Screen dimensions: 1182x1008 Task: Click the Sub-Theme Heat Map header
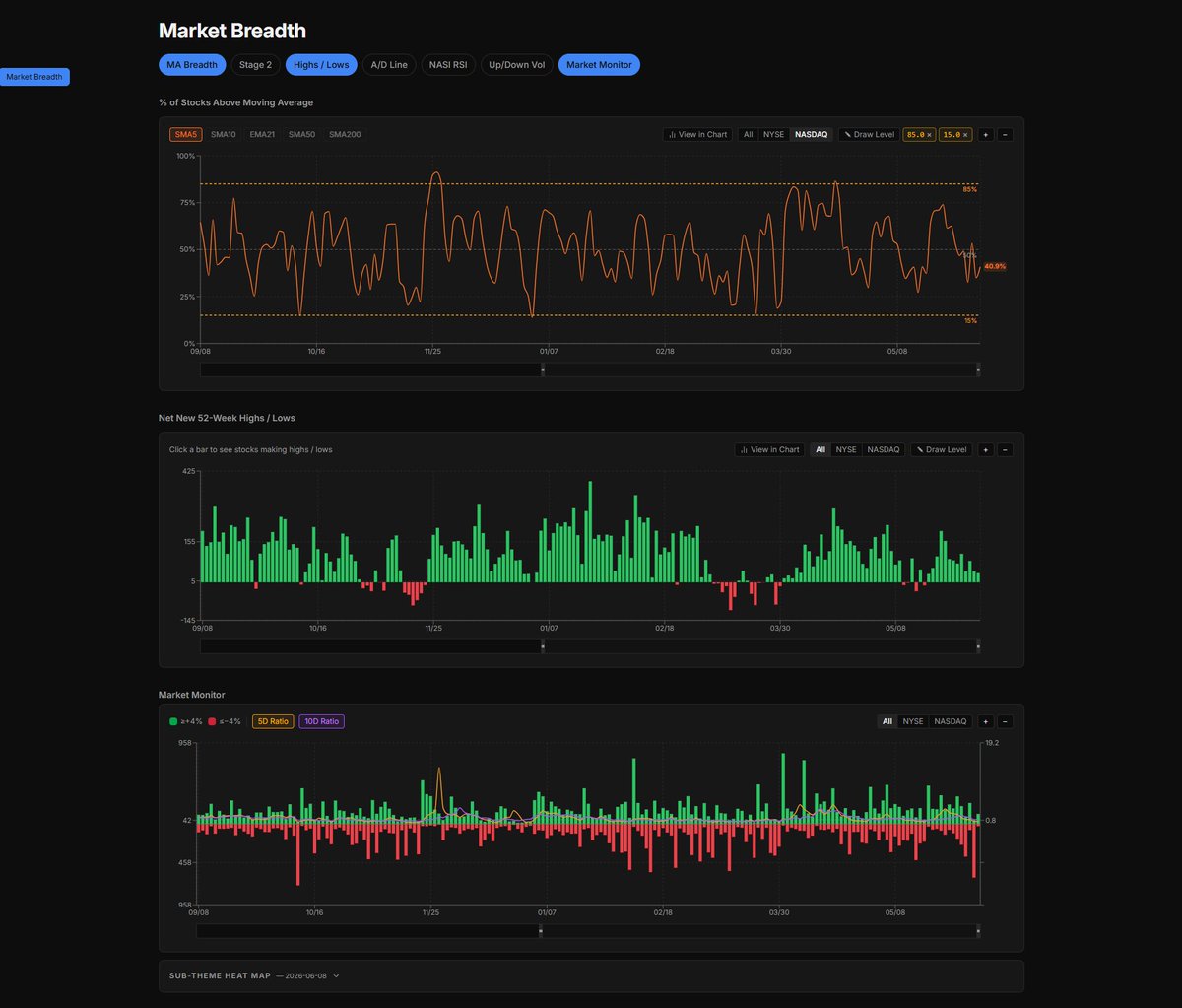click(x=591, y=976)
